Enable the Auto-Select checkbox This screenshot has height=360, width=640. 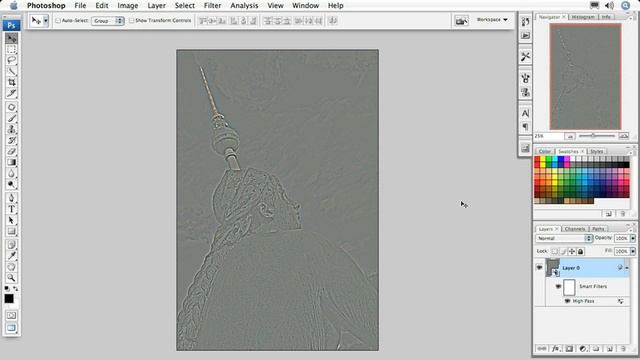(58, 20)
